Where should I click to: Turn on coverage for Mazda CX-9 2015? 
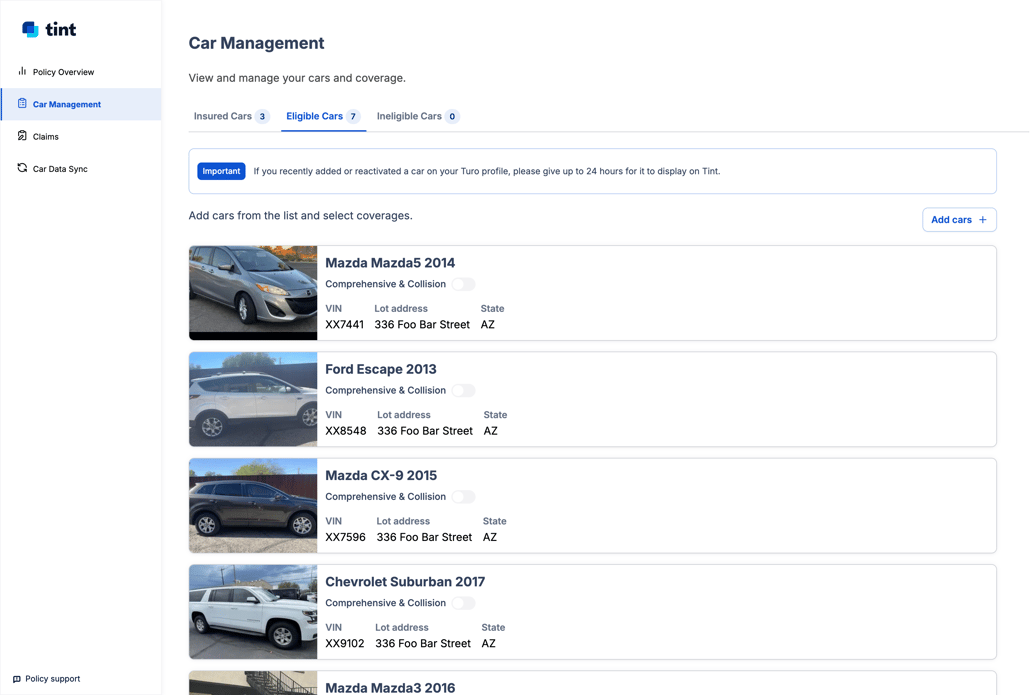point(463,497)
